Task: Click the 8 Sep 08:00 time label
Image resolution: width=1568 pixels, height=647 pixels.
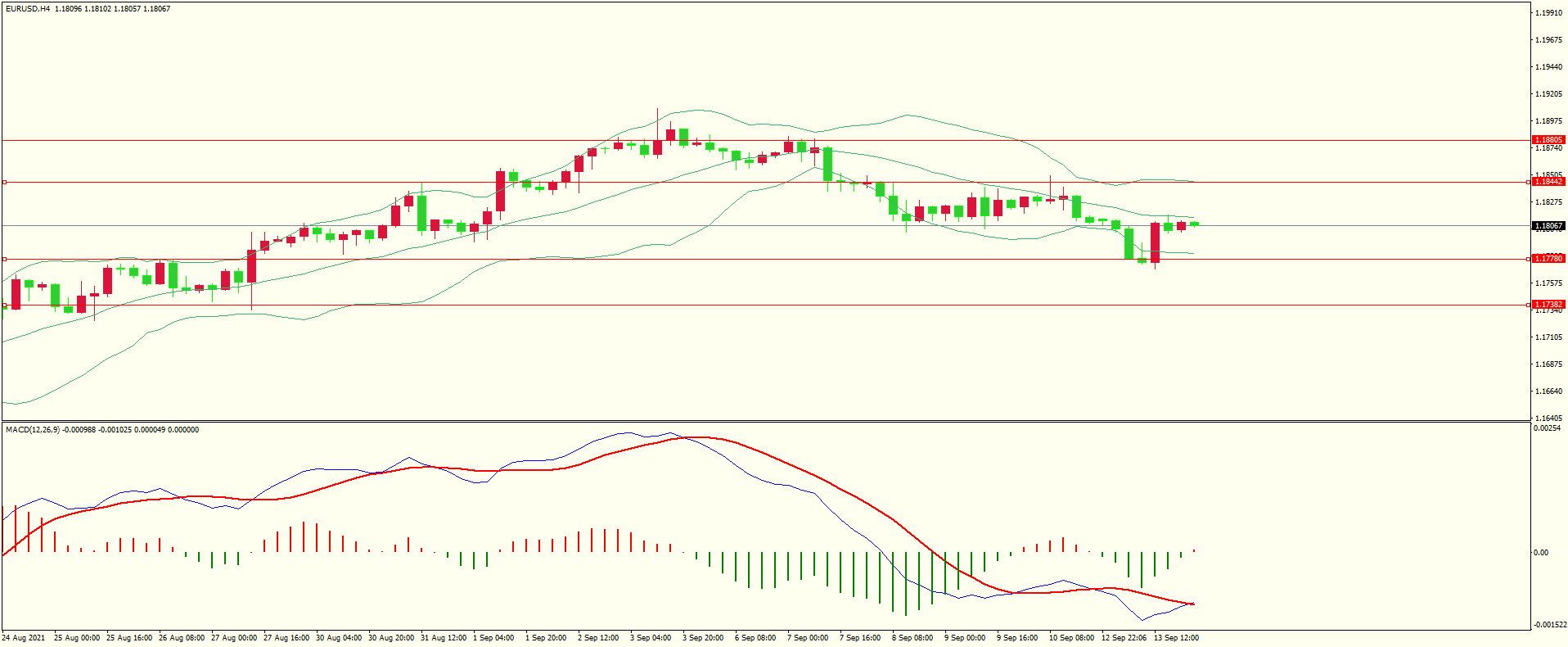Action: [x=912, y=638]
